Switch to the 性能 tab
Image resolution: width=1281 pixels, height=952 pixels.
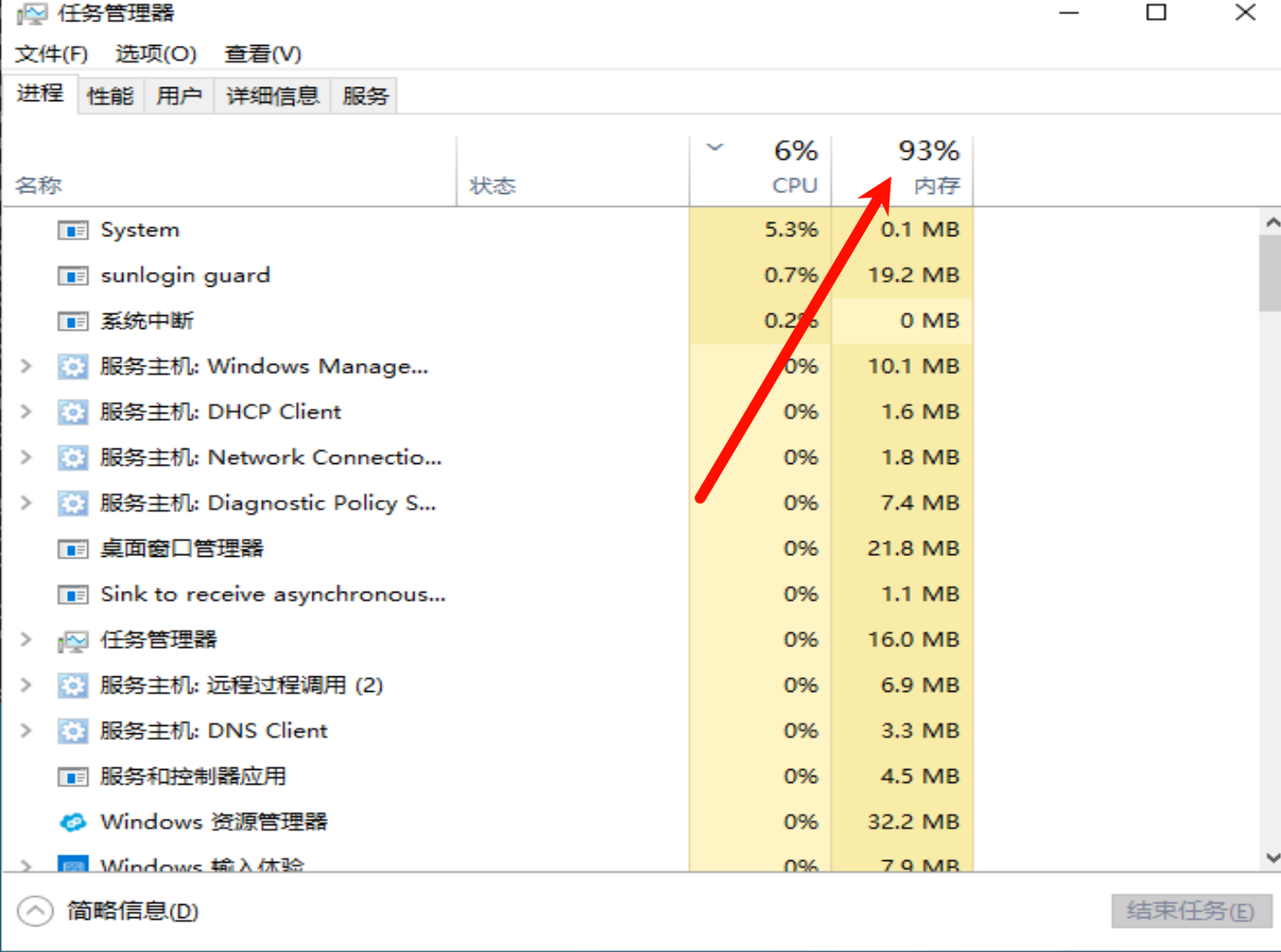pos(110,96)
